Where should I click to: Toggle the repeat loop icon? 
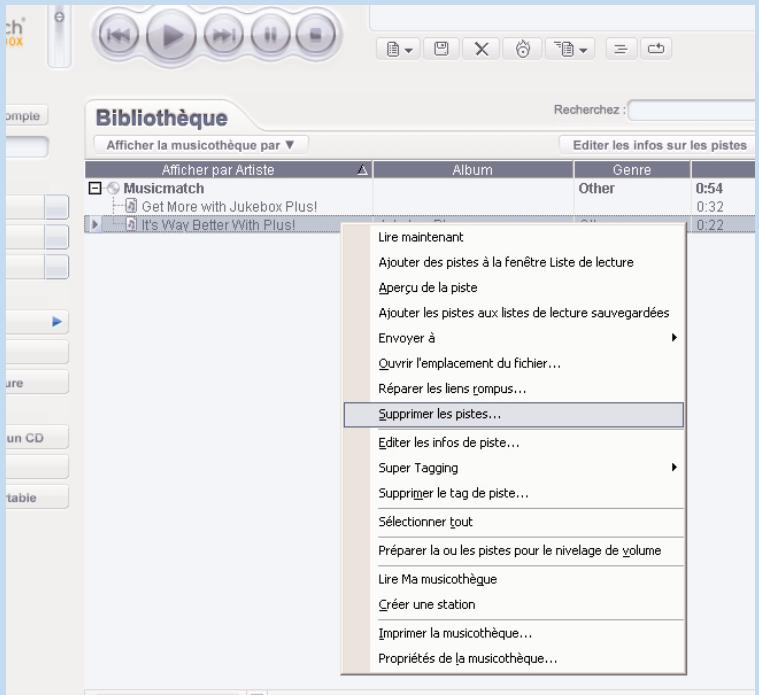pos(656,49)
